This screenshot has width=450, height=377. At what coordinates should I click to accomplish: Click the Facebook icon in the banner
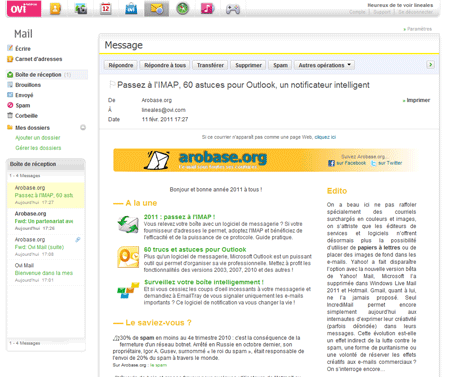(331, 163)
